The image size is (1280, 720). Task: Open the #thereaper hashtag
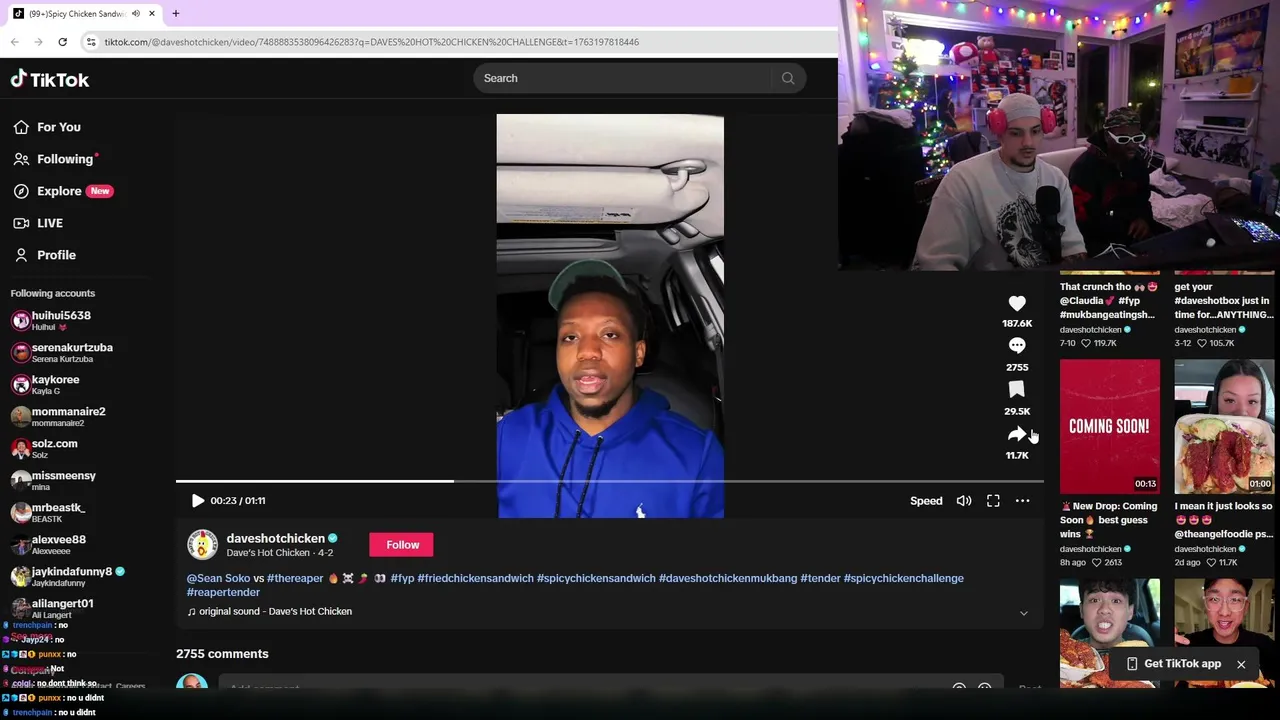[295, 578]
